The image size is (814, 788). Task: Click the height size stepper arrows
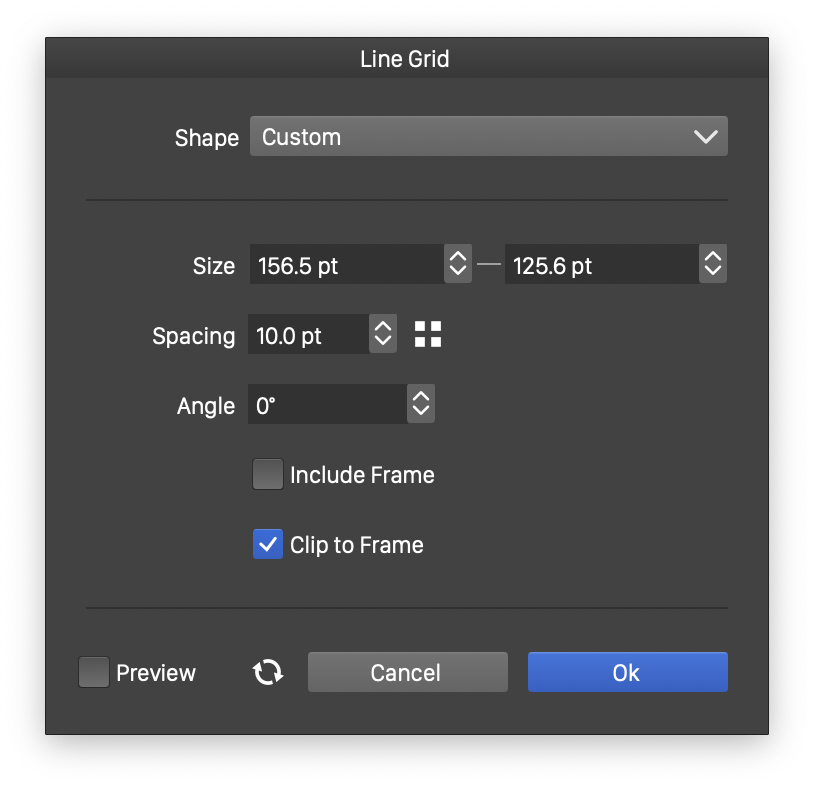click(713, 265)
